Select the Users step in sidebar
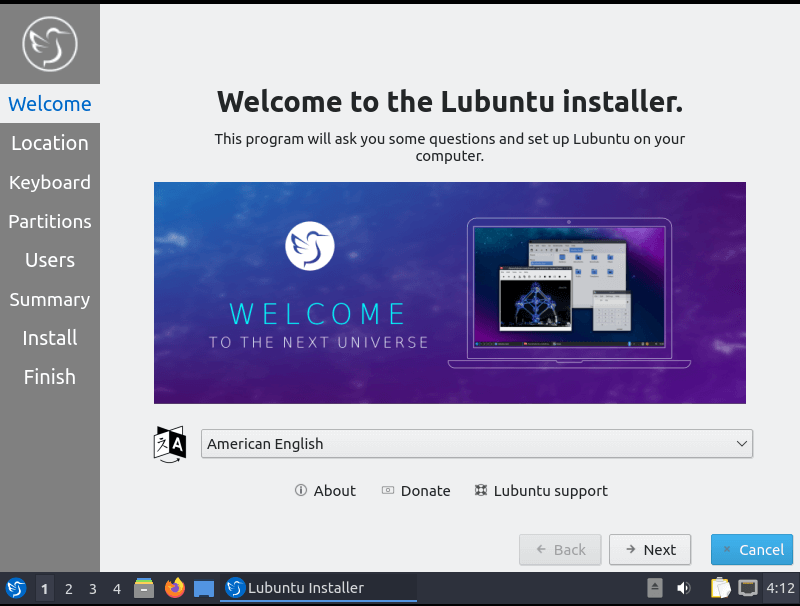The width and height of the screenshot is (800, 606). pos(50,260)
